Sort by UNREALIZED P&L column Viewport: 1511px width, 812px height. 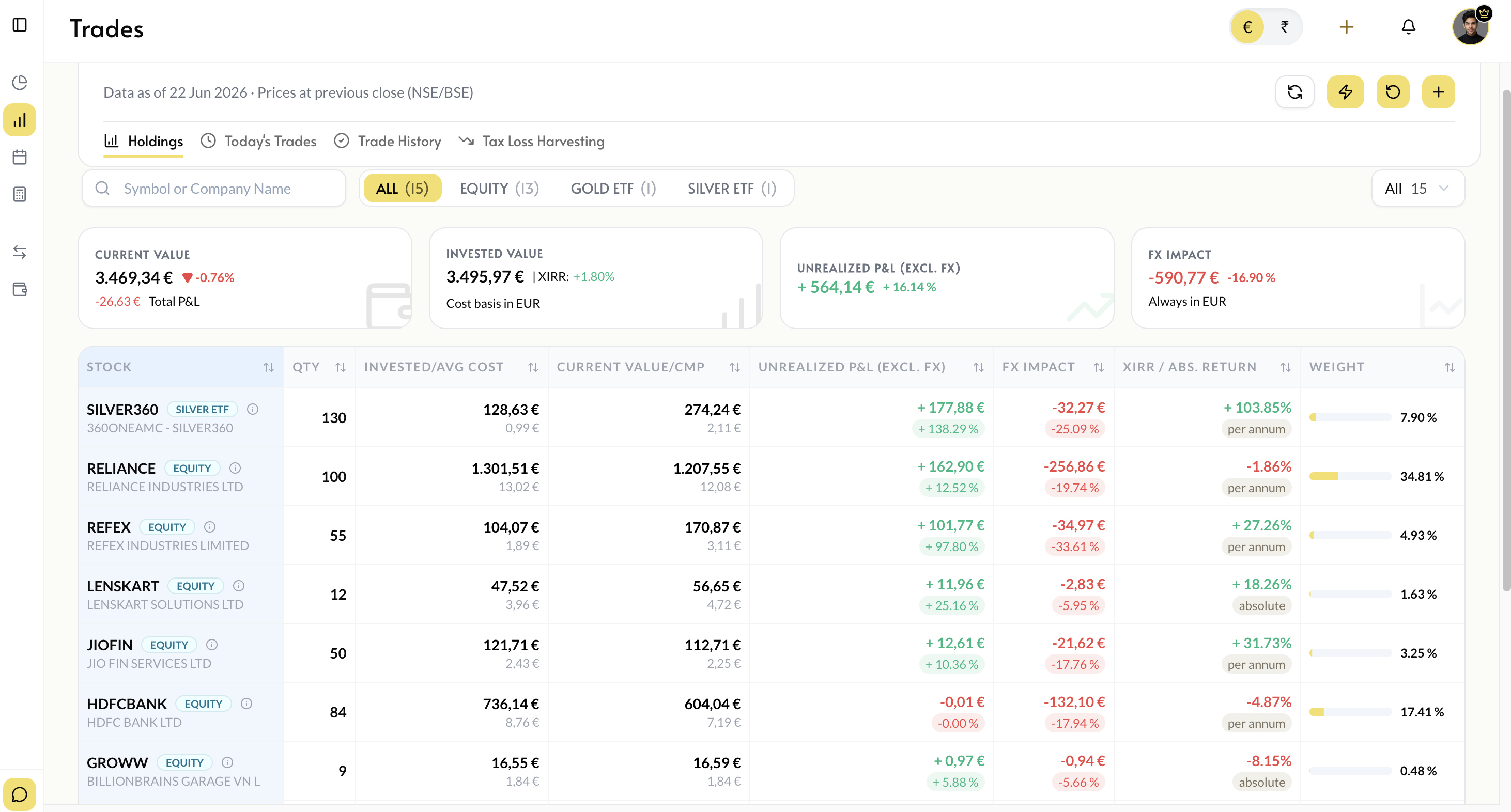[978, 367]
